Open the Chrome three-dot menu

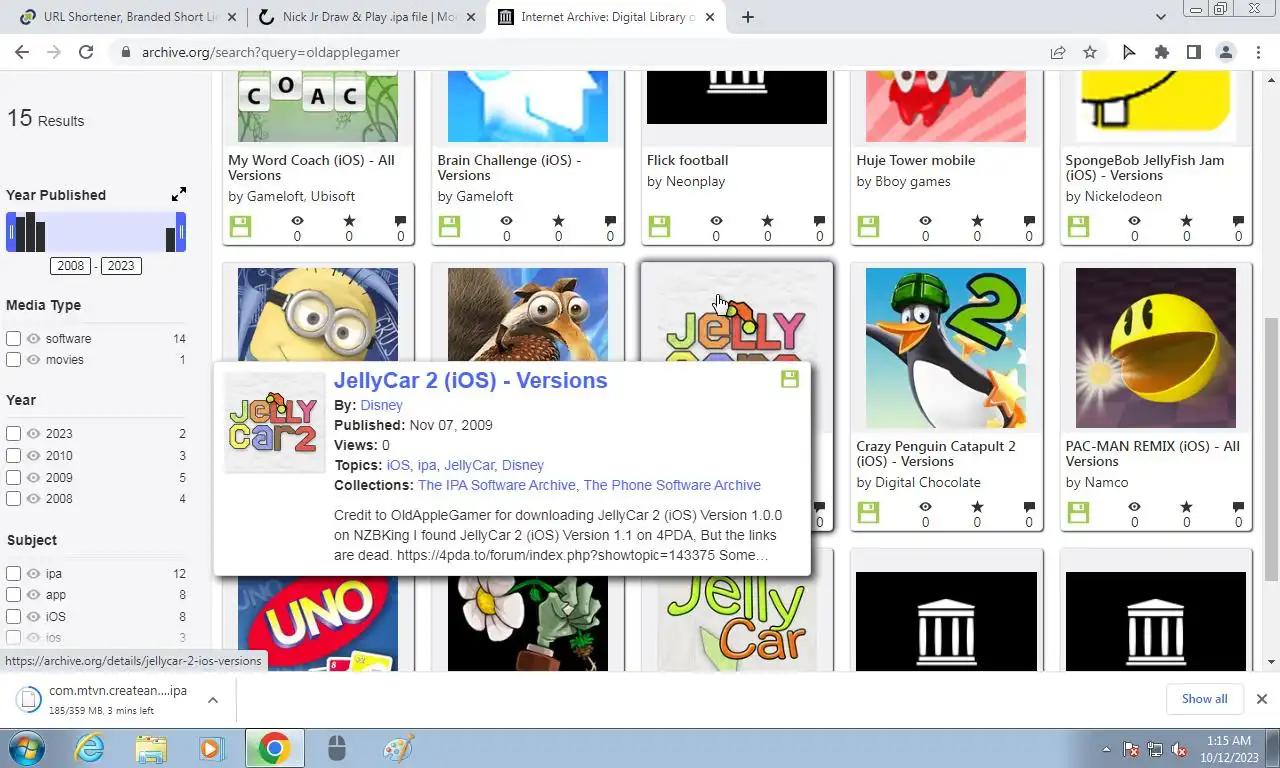[1257, 52]
